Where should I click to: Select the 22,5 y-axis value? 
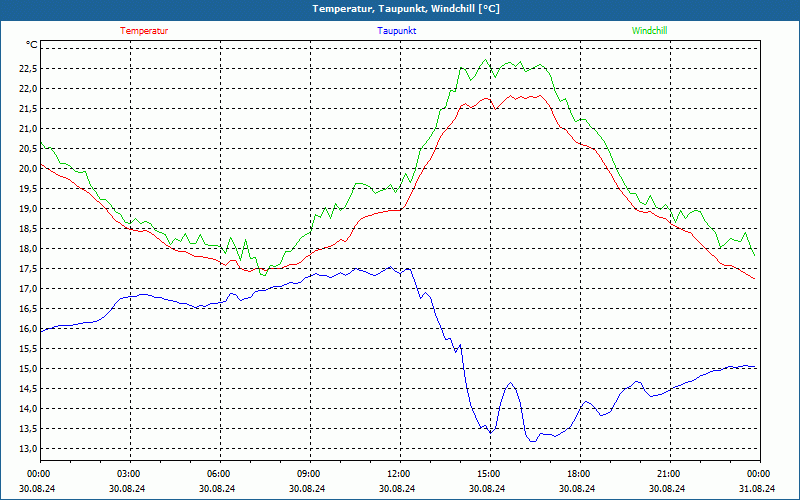coord(28,69)
